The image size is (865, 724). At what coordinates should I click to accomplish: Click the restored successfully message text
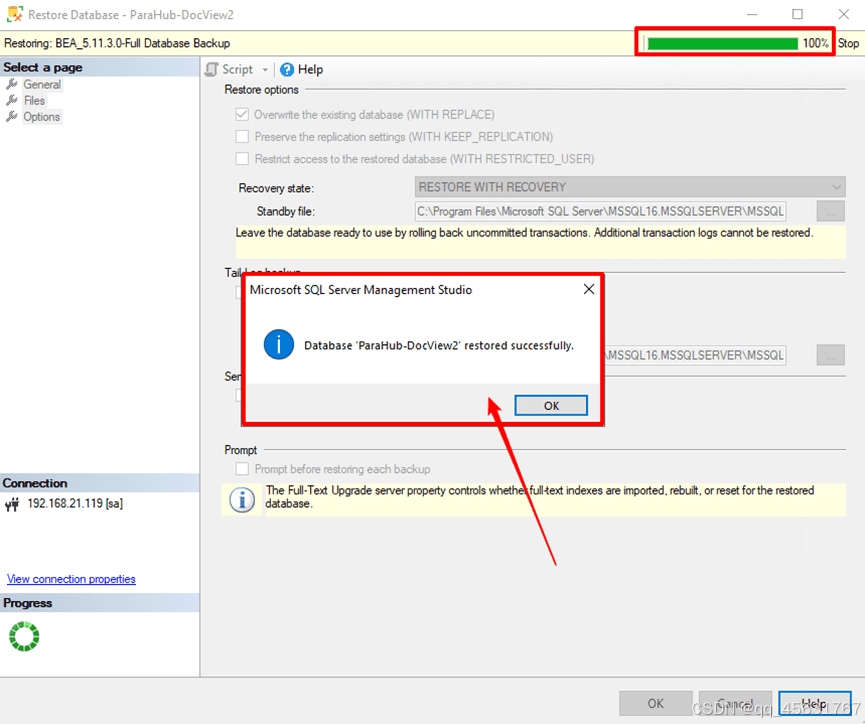439,345
